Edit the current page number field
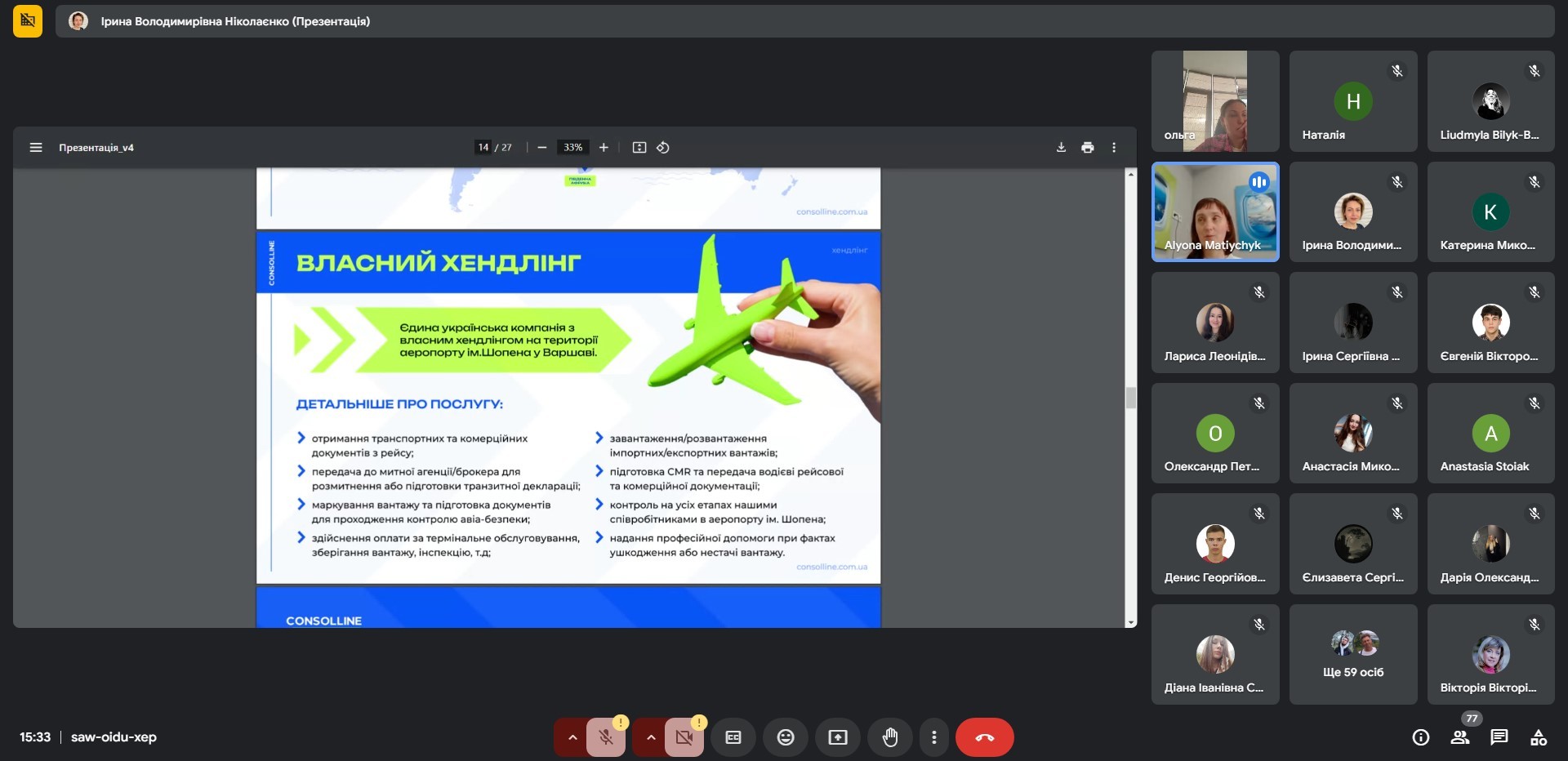Image resolution: width=1568 pixels, height=761 pixels. coord(483,148)
